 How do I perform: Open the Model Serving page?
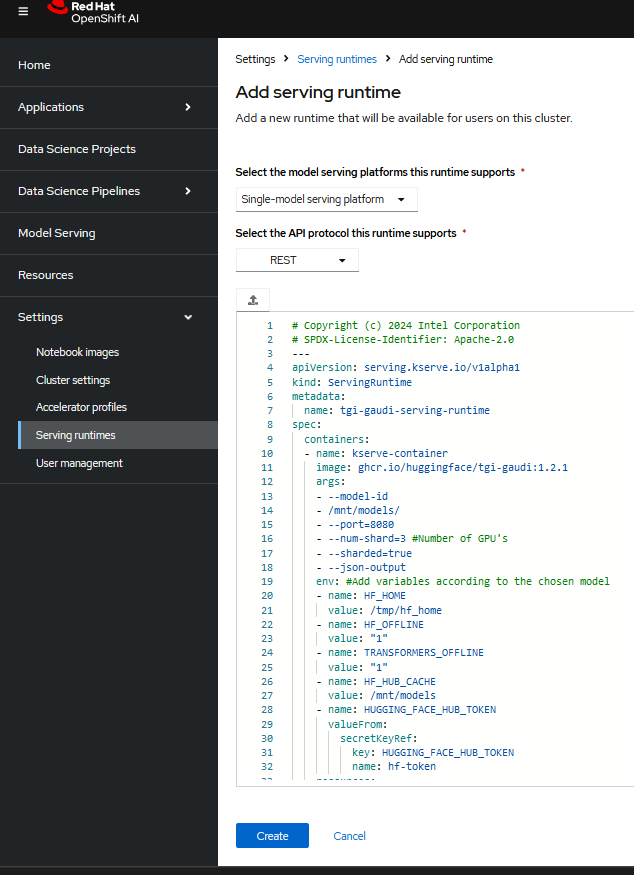tap(57, 233)
